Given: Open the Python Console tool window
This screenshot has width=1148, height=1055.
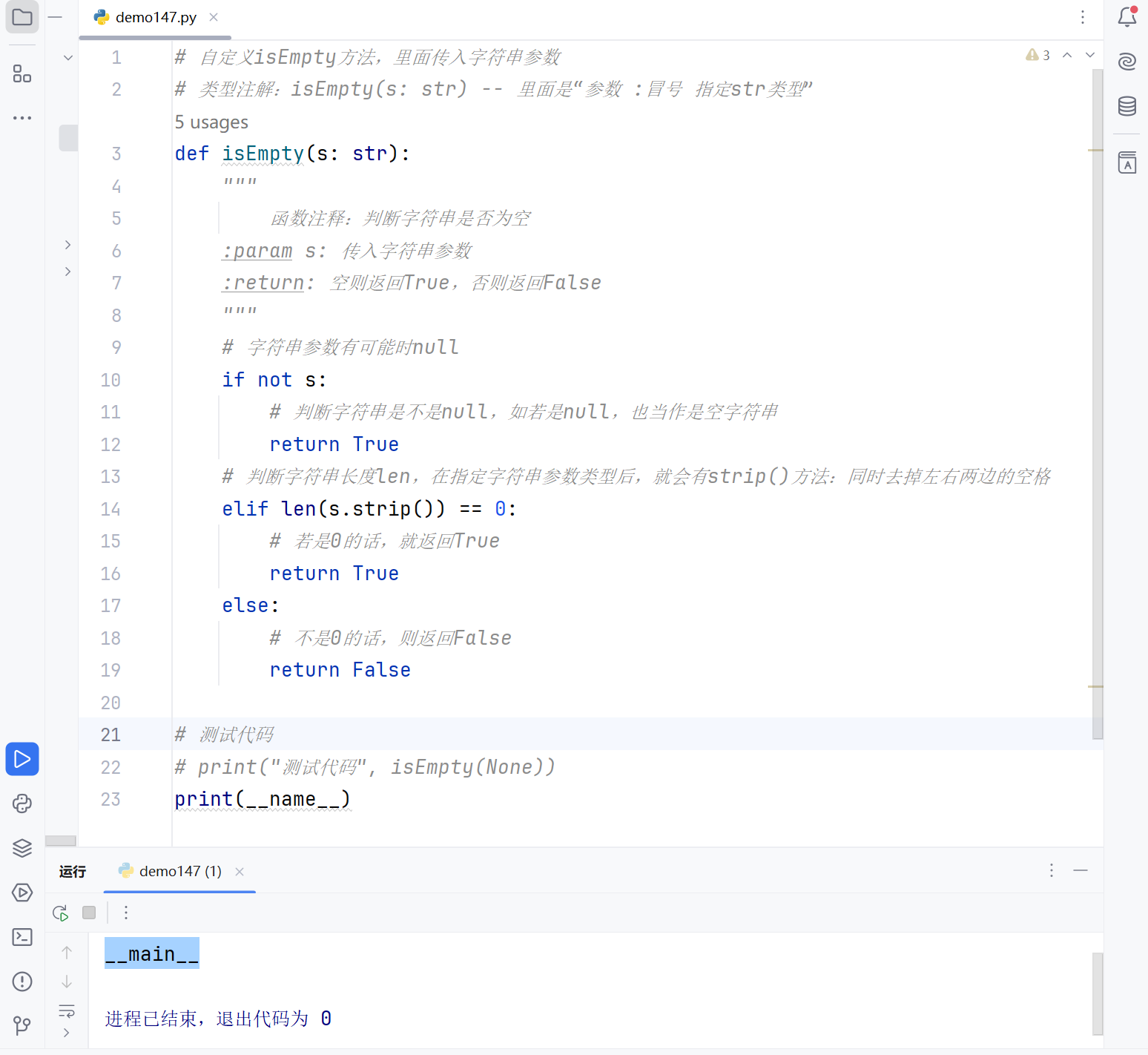Looking at the screenshot, I should tap(22, 803).
